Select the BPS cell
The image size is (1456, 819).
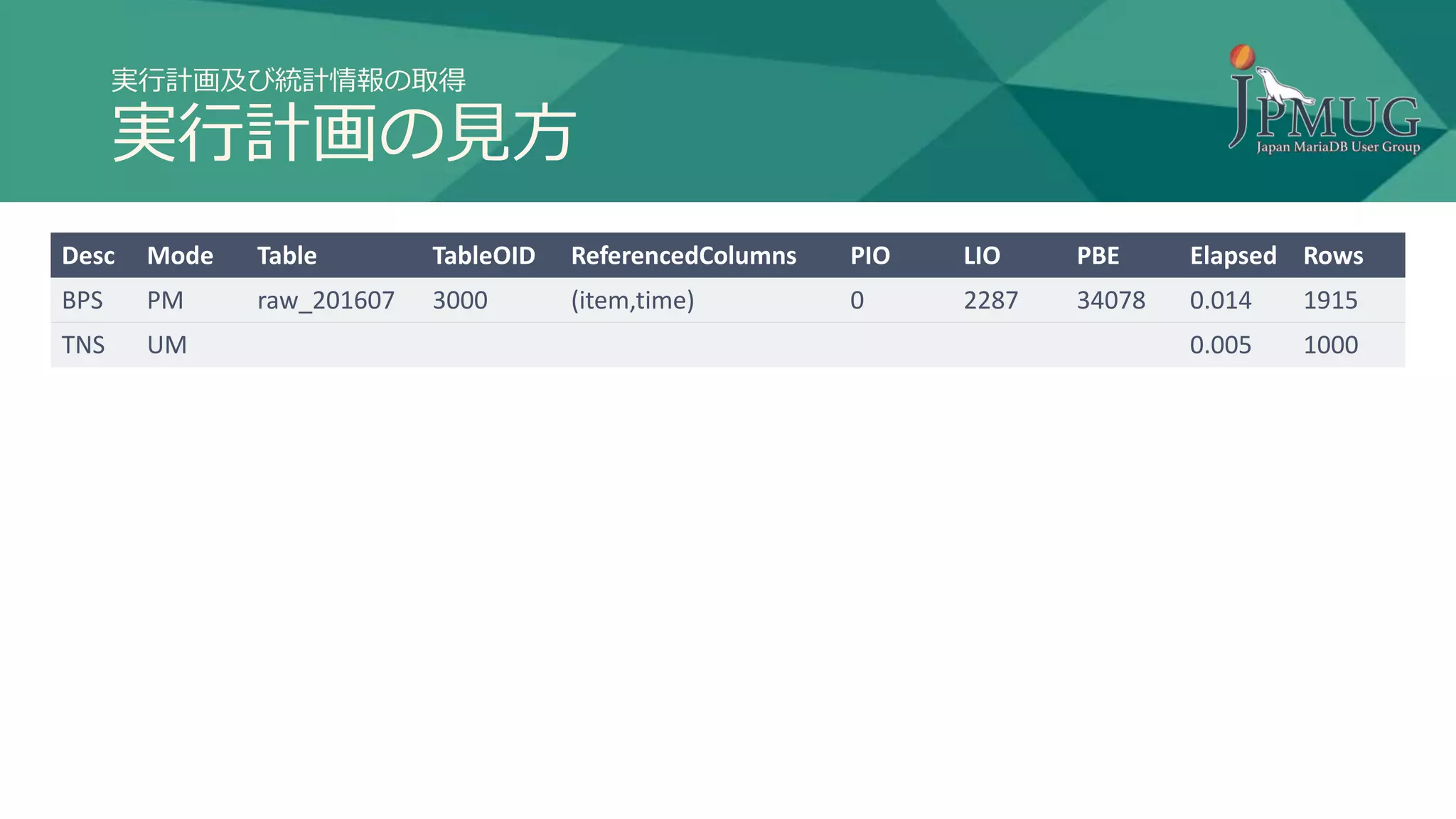pos(82,300)
